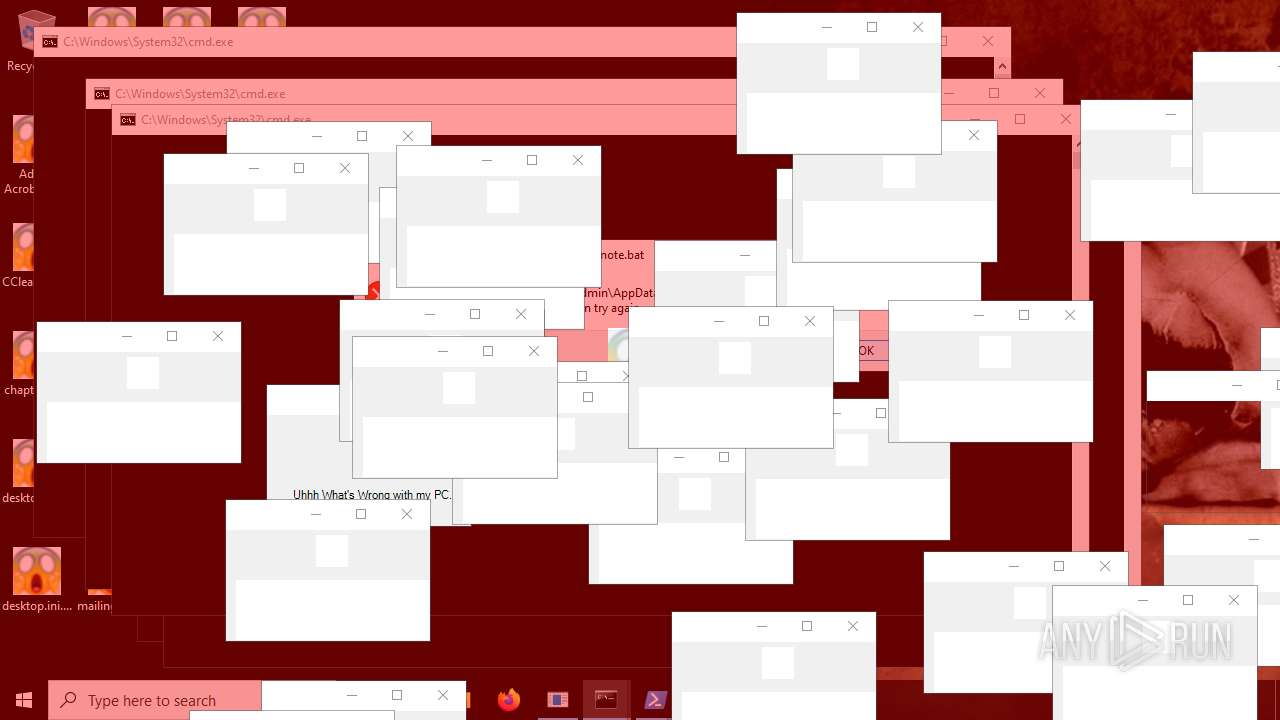This screenshot has height=720, width=1280.
Task: Click the "note.bat" text in the dialog
Action: [623, 255]
